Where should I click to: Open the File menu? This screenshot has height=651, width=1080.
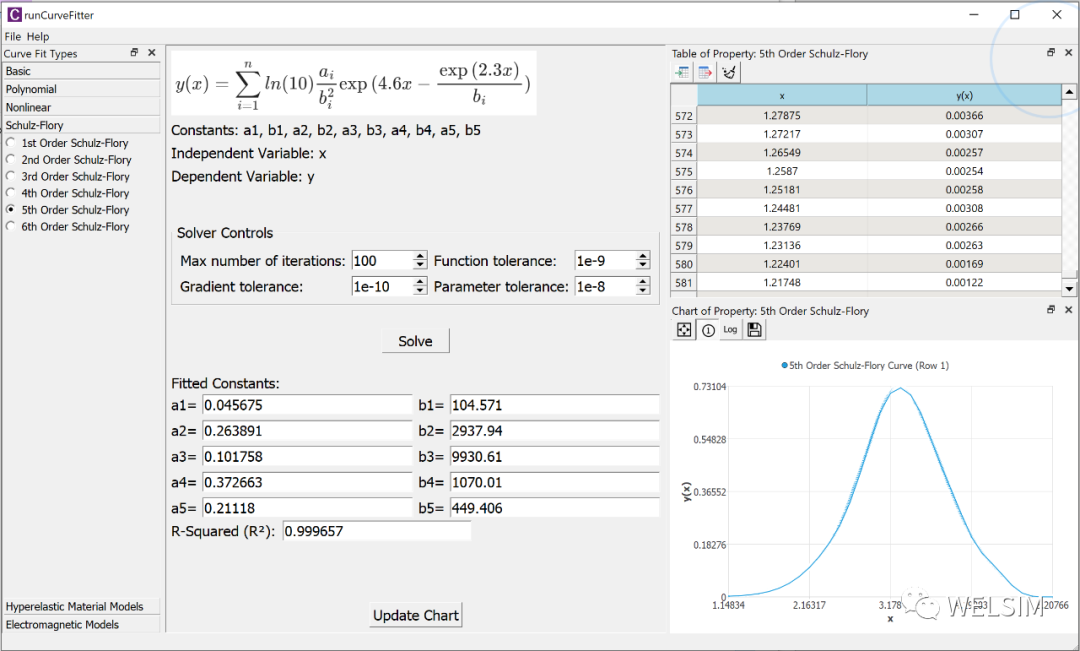coord(12,37)
